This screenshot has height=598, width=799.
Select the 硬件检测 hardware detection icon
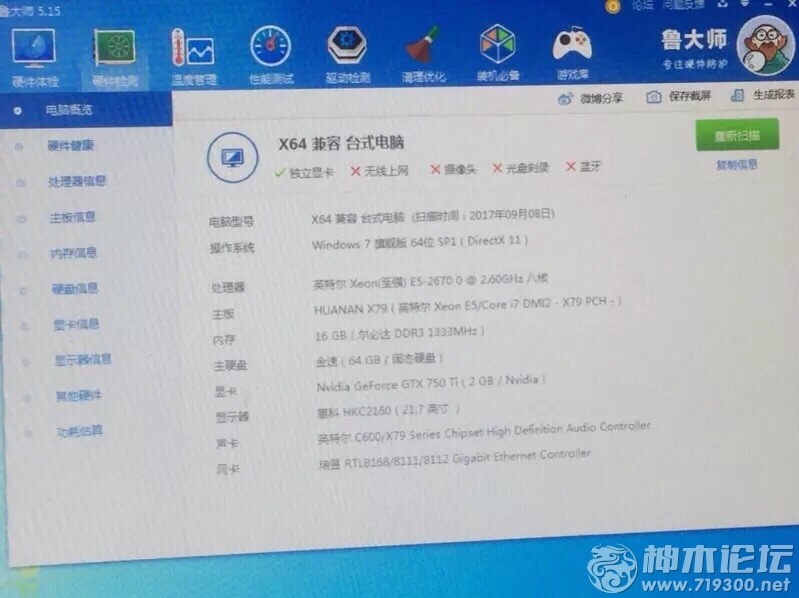[114, 57]
